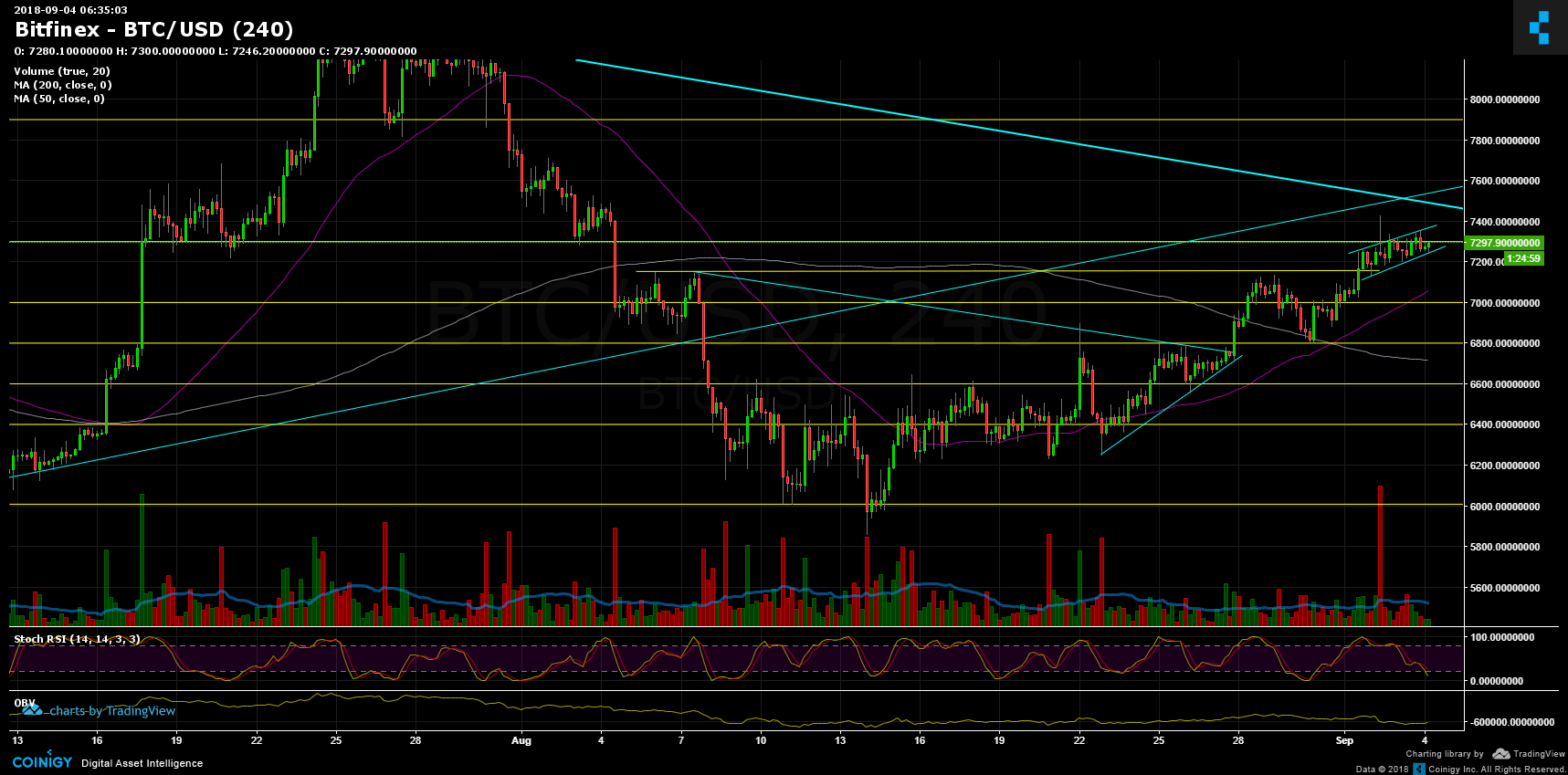Click the 5600.00 price axis label
This screenshot has height=775, width=1568.
(x=1505, y=588)
